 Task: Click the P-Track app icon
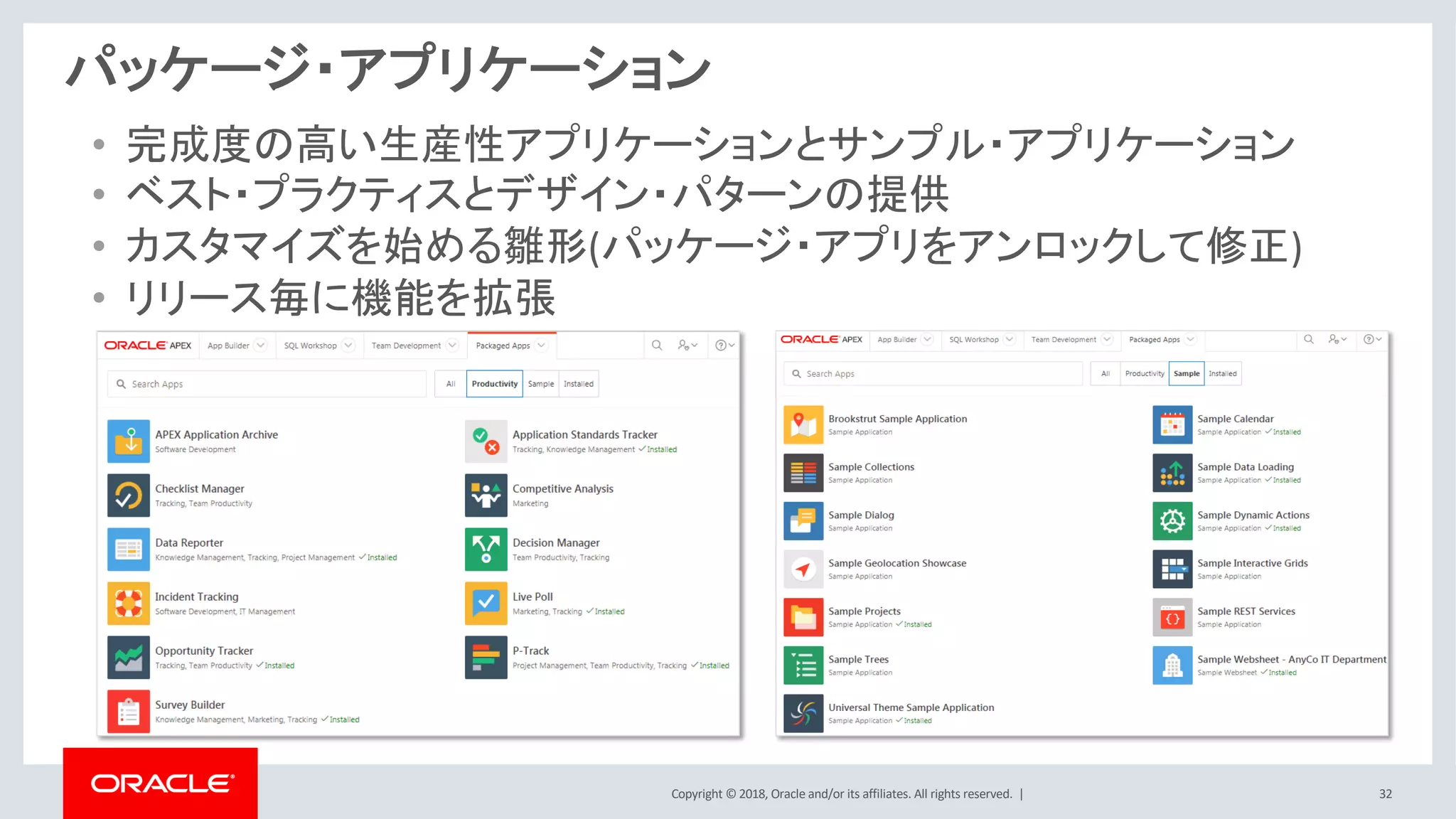point(486,657)
